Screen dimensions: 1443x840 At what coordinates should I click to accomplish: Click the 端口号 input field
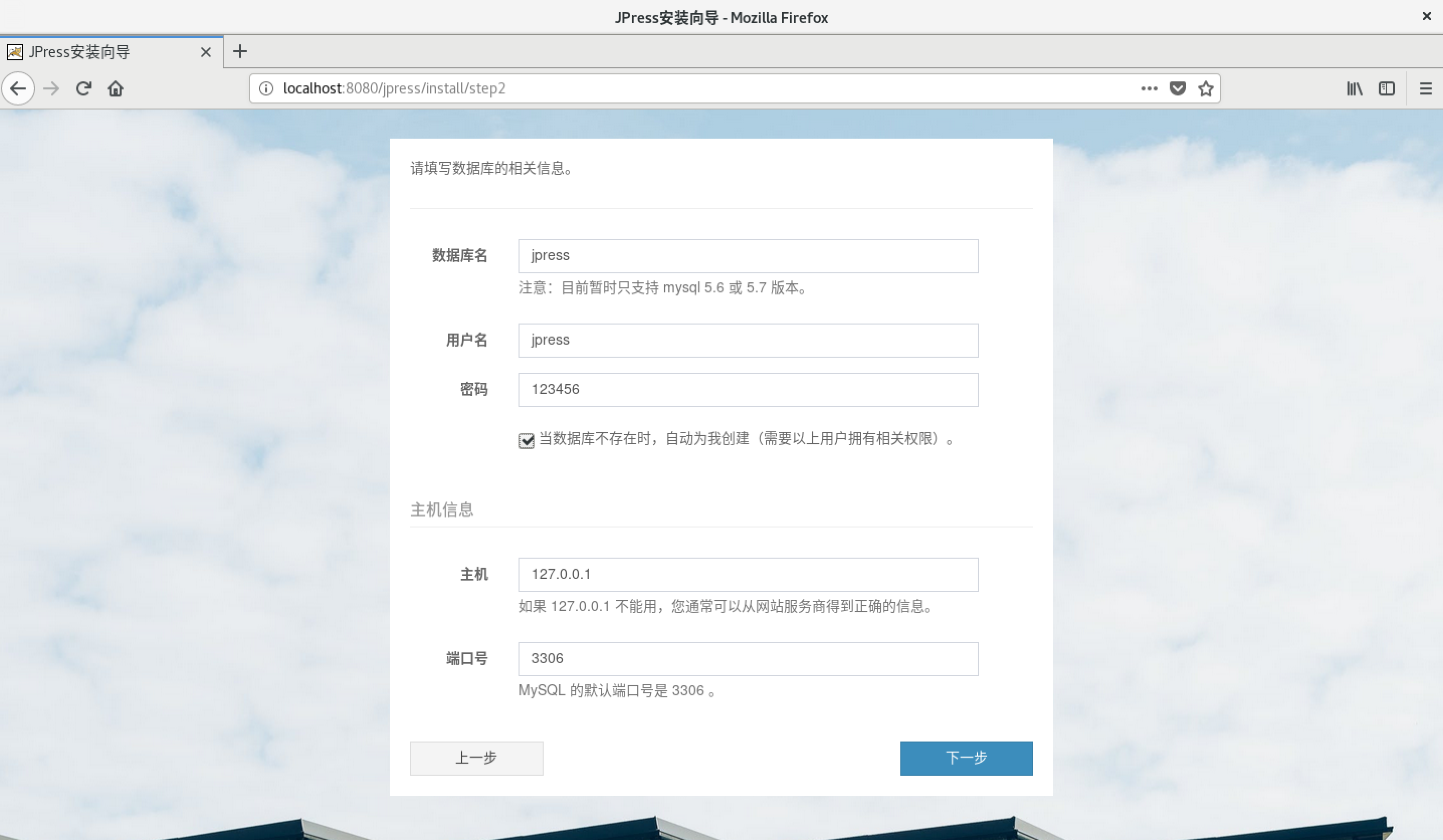click(x=747, y=659)
